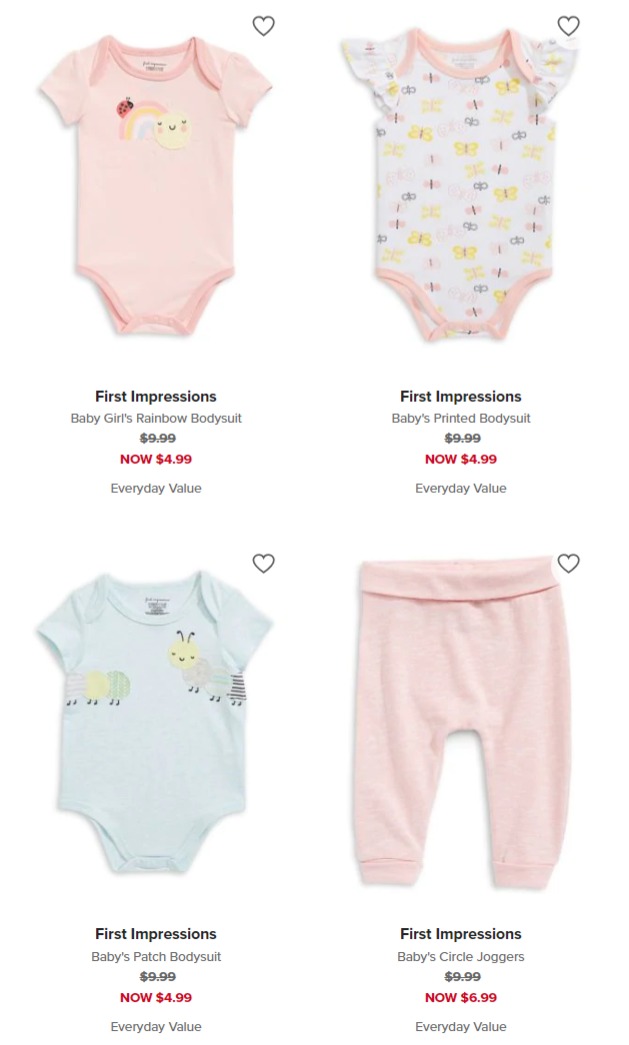
Task: Favorite the Circle Joggers with heart icon
Action: (568, 564)
